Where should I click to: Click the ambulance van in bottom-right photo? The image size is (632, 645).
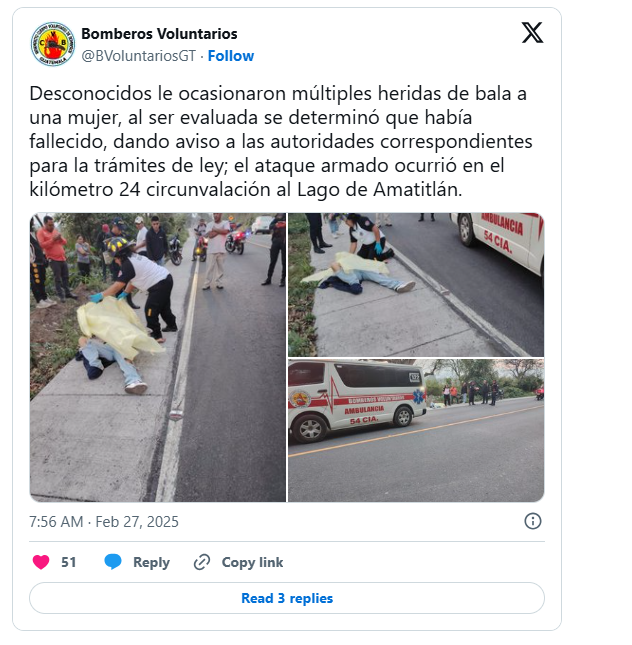357,400
